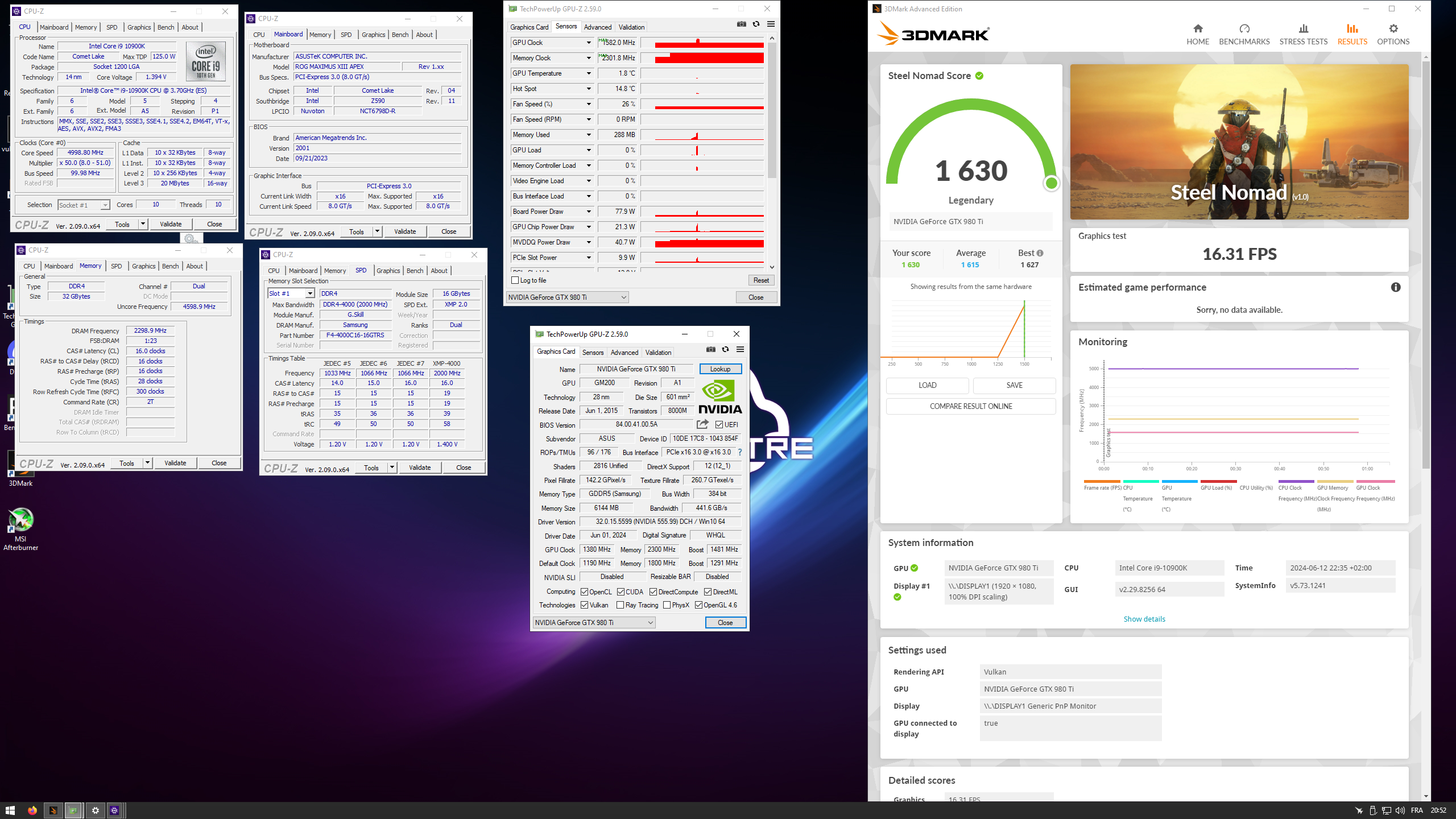Click the RESULTS icon in 3DMark

(1352, 28)
